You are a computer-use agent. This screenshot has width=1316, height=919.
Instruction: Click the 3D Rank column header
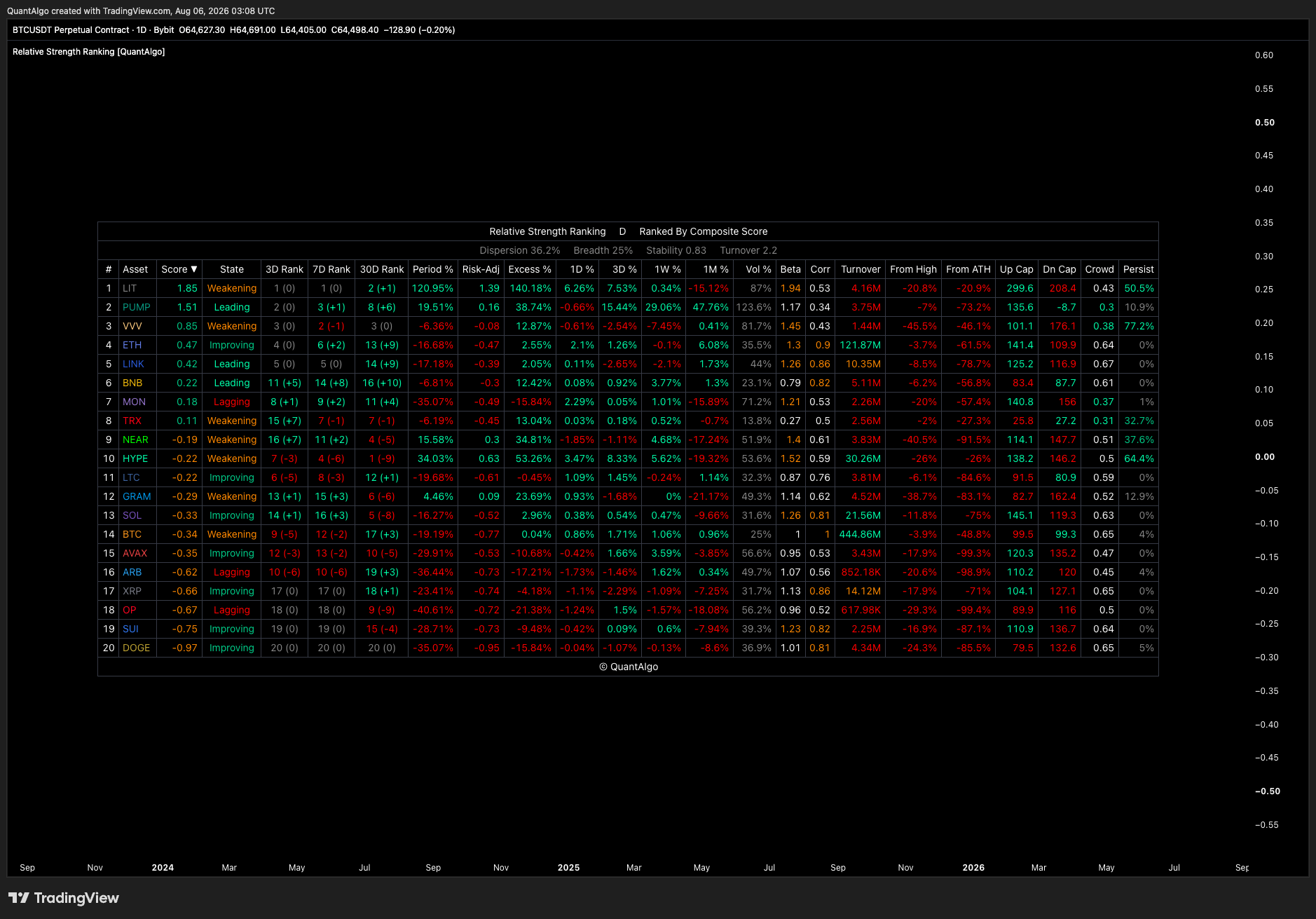[x=285, y=269]
